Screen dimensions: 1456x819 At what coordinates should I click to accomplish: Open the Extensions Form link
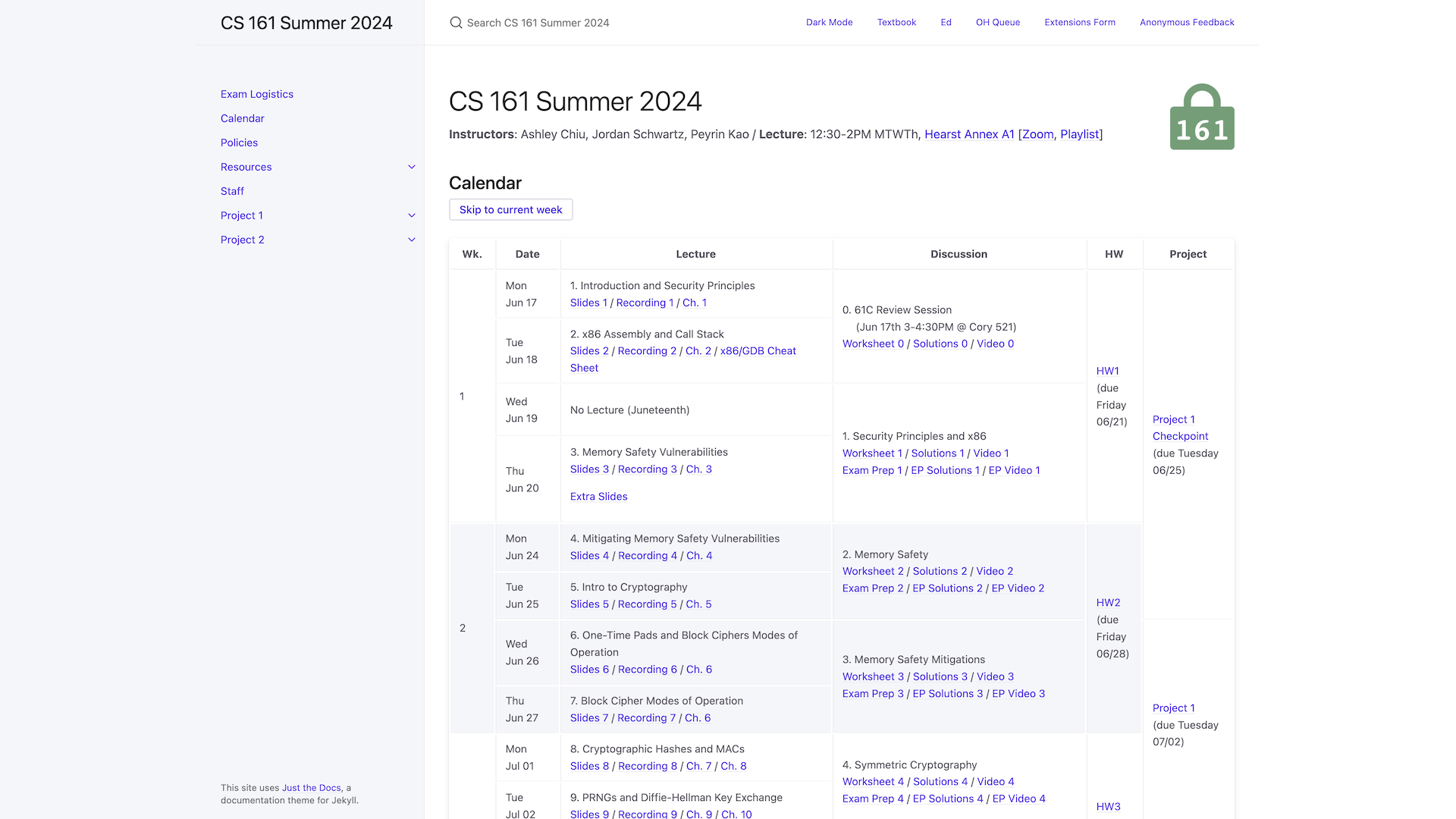coord(1079,22)
